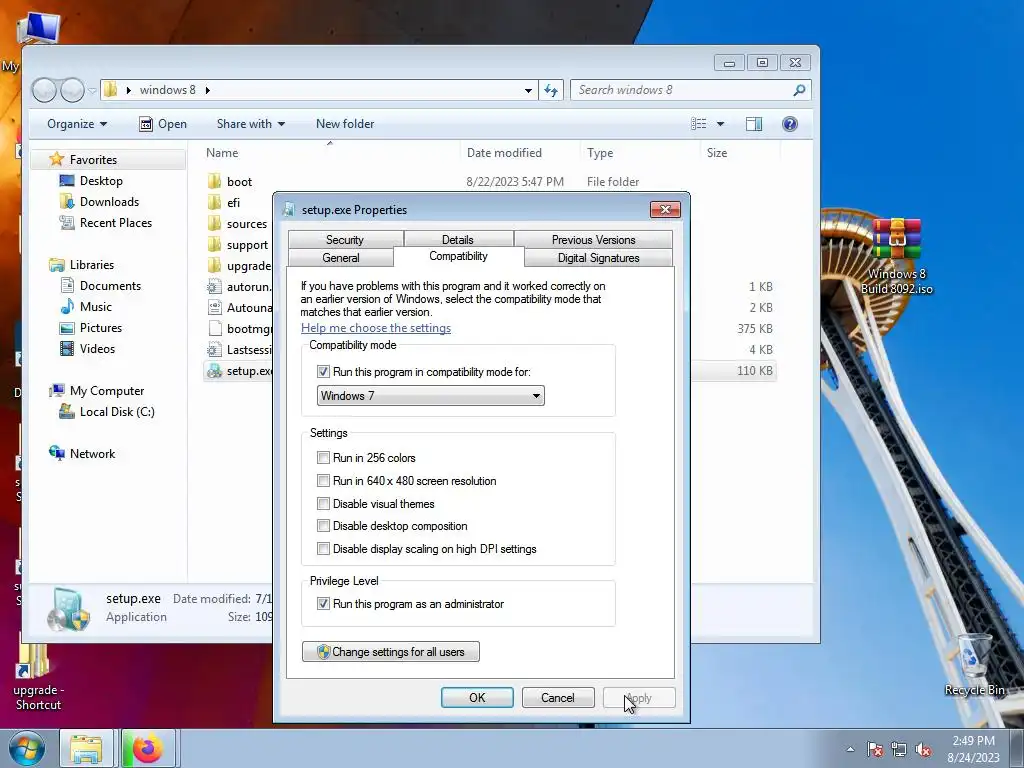Image resolution: width=1024 pixels, height=768 pixels.
Task: Click the Search windows 8 input field
Action: coord(681,90)
